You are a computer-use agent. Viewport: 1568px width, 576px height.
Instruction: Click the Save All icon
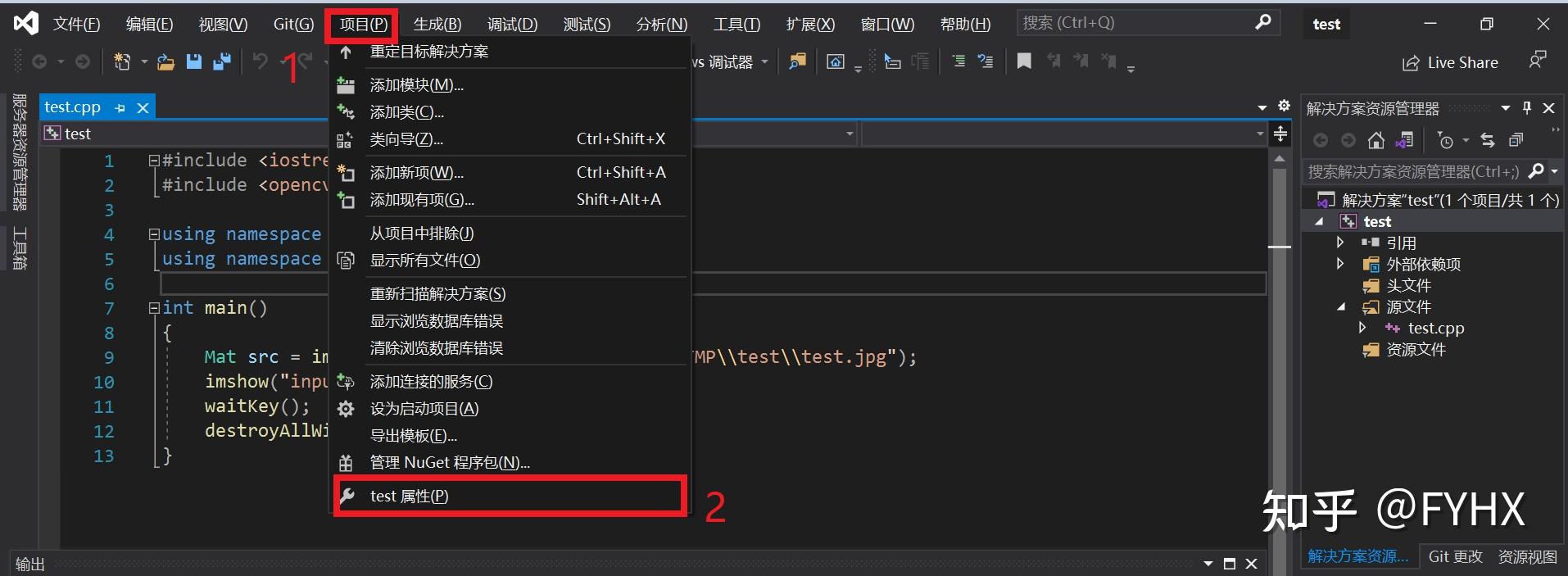(222, 61)
